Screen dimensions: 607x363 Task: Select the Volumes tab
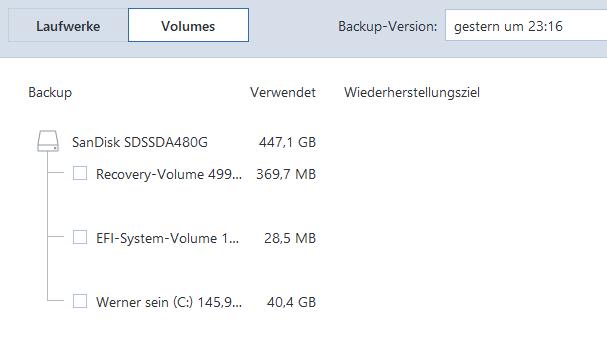[x=188, y=26]
